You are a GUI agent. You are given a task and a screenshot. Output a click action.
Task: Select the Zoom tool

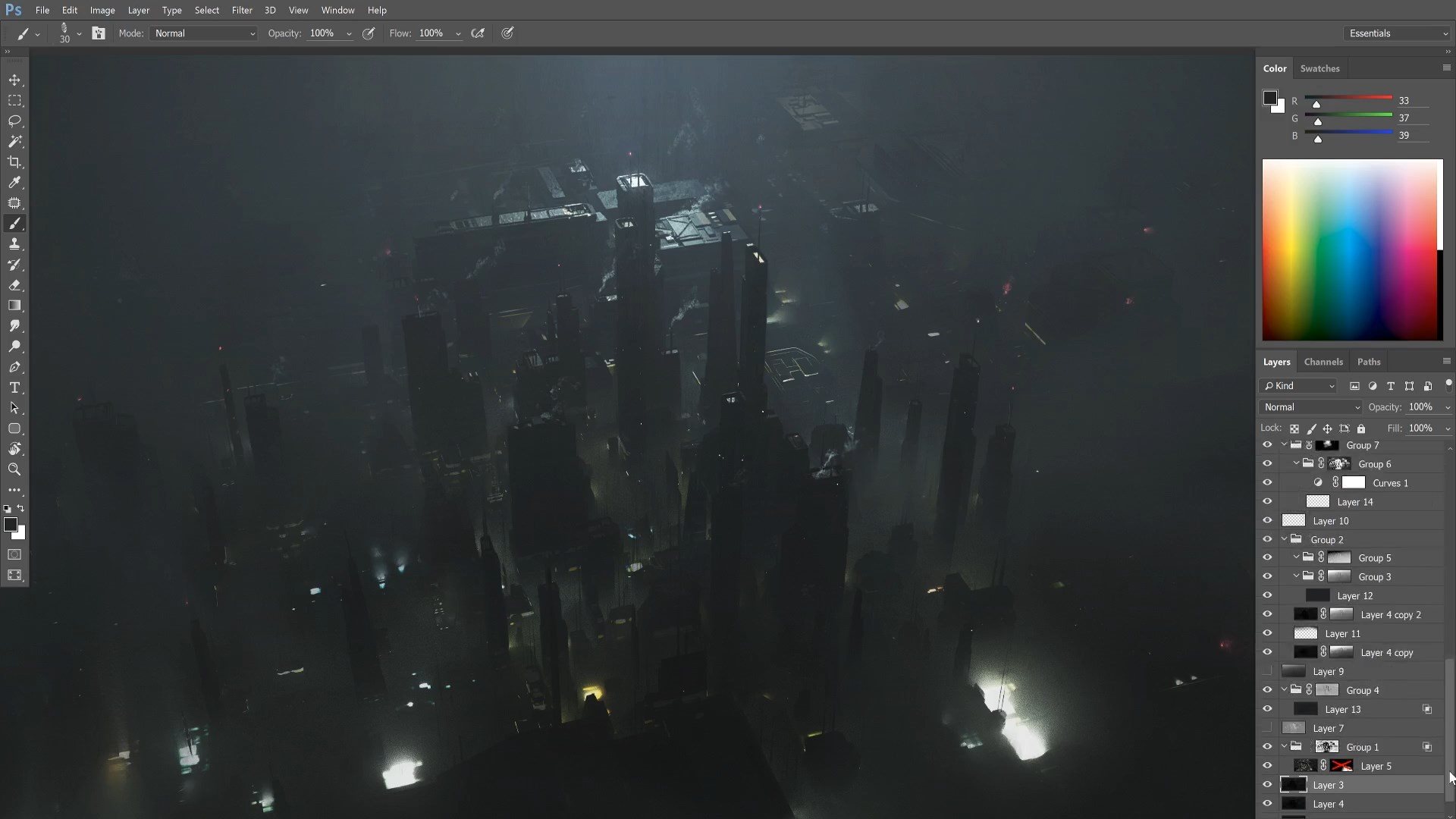click(14, 469)
